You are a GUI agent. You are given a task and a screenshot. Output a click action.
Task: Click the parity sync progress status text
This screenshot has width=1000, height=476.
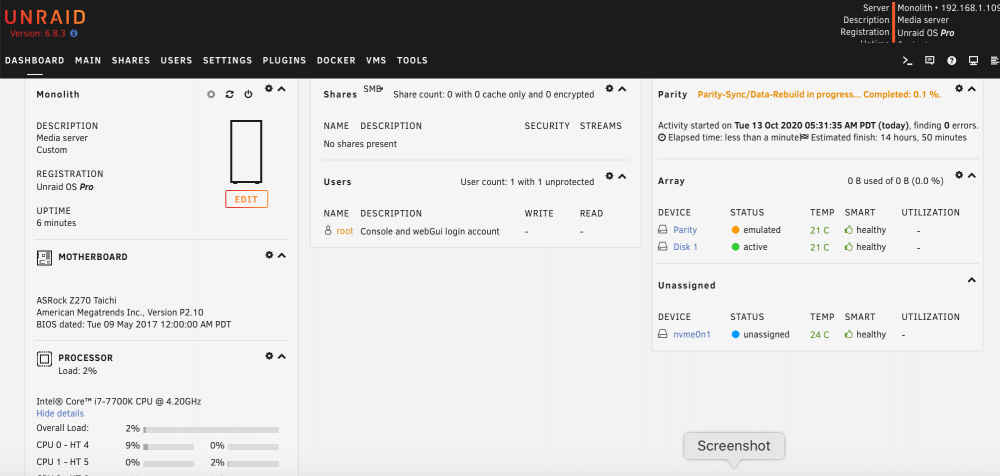coord(820,94)
